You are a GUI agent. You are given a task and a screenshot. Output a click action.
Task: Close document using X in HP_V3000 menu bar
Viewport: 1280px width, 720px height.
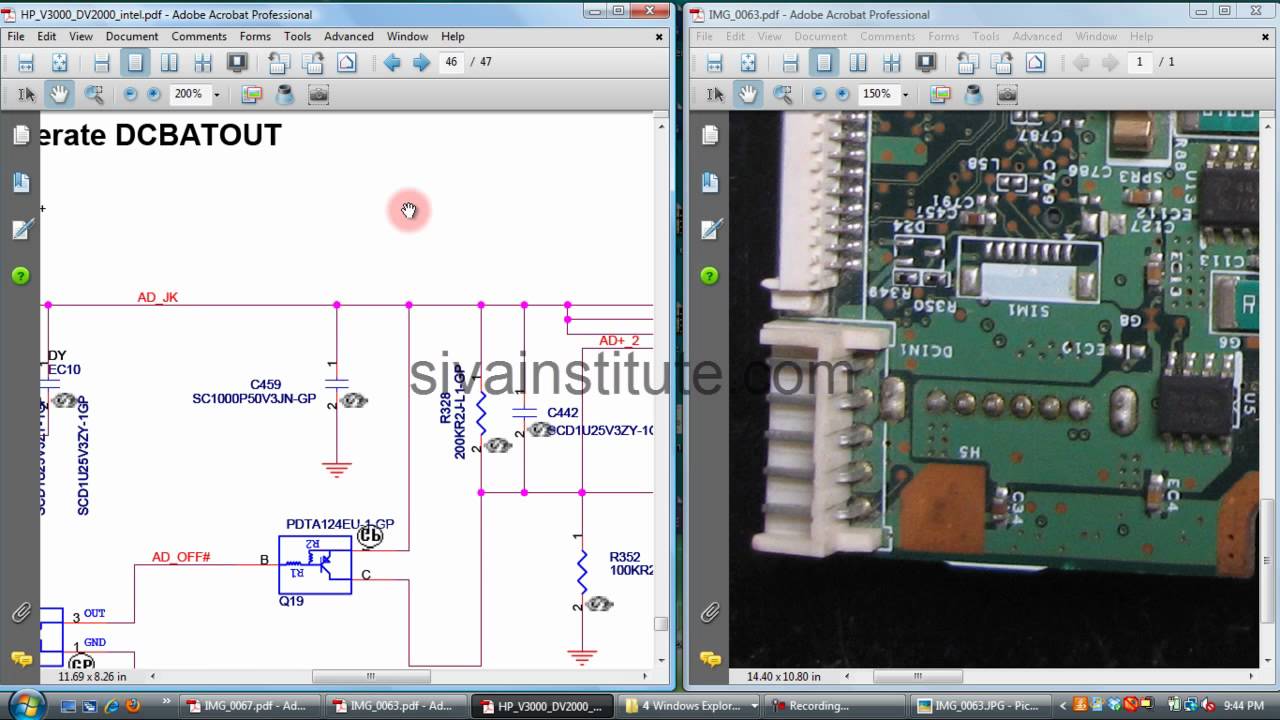659,36
